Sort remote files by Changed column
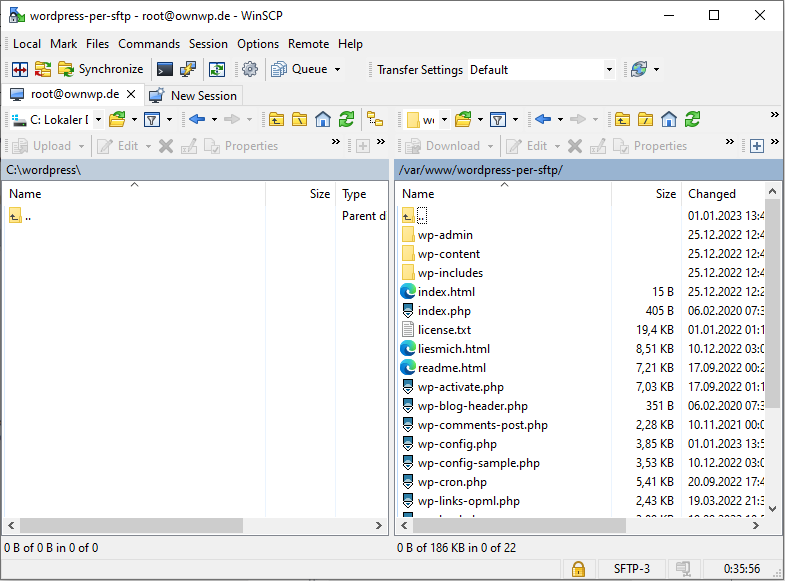The height and width of the screenshot is (581, 785). [x=721, y=194]
